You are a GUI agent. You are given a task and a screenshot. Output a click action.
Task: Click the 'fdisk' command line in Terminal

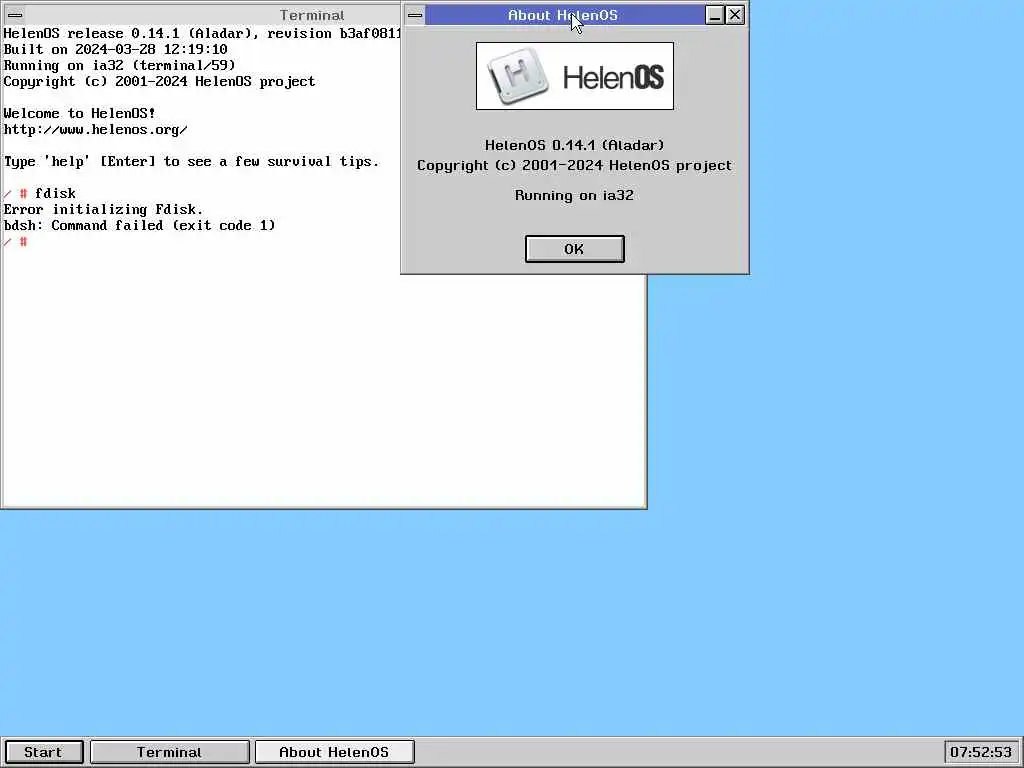pos(39,193)
